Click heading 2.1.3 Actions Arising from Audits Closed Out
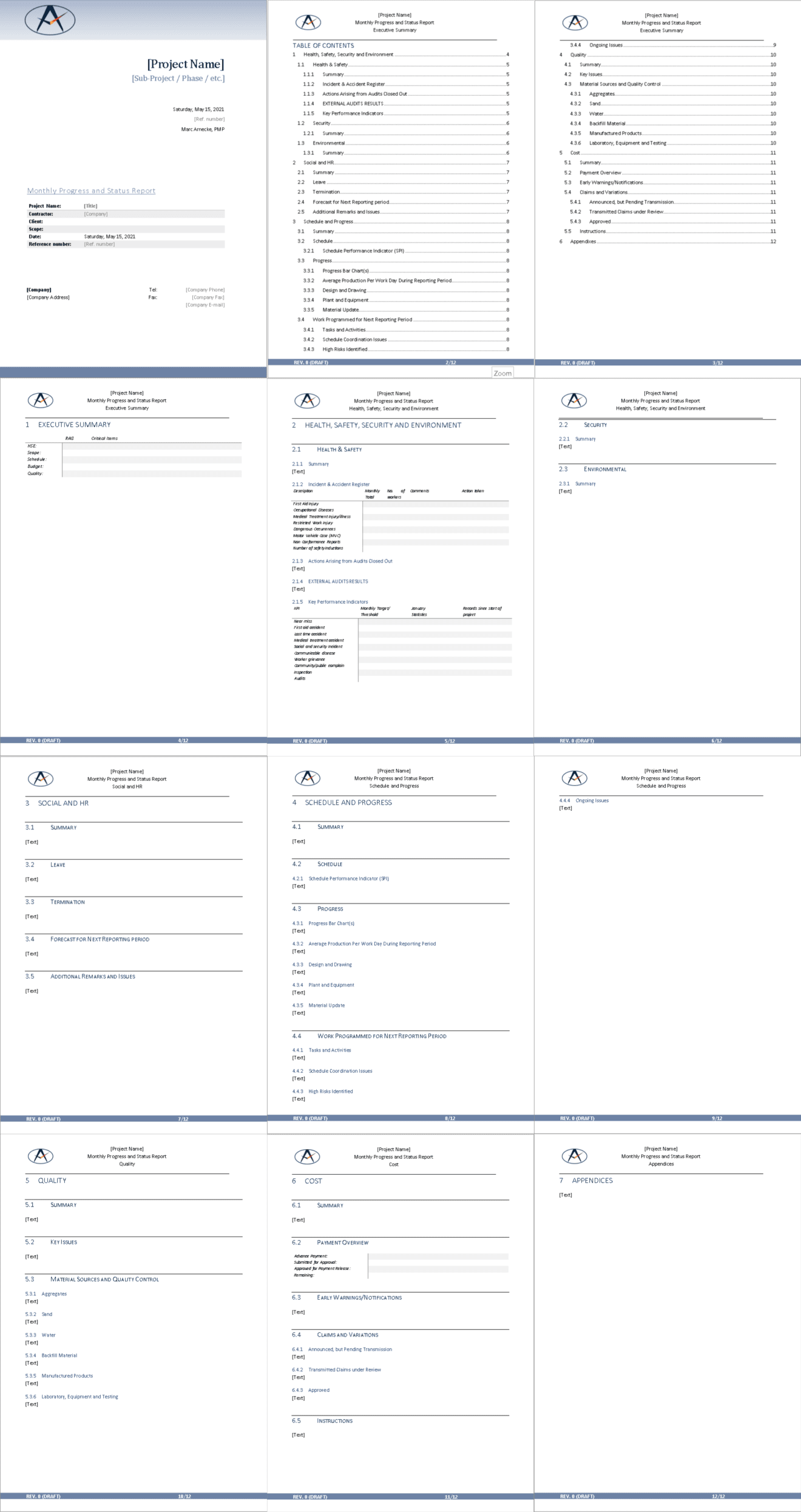801x1512 pixels. pos(342,561)
